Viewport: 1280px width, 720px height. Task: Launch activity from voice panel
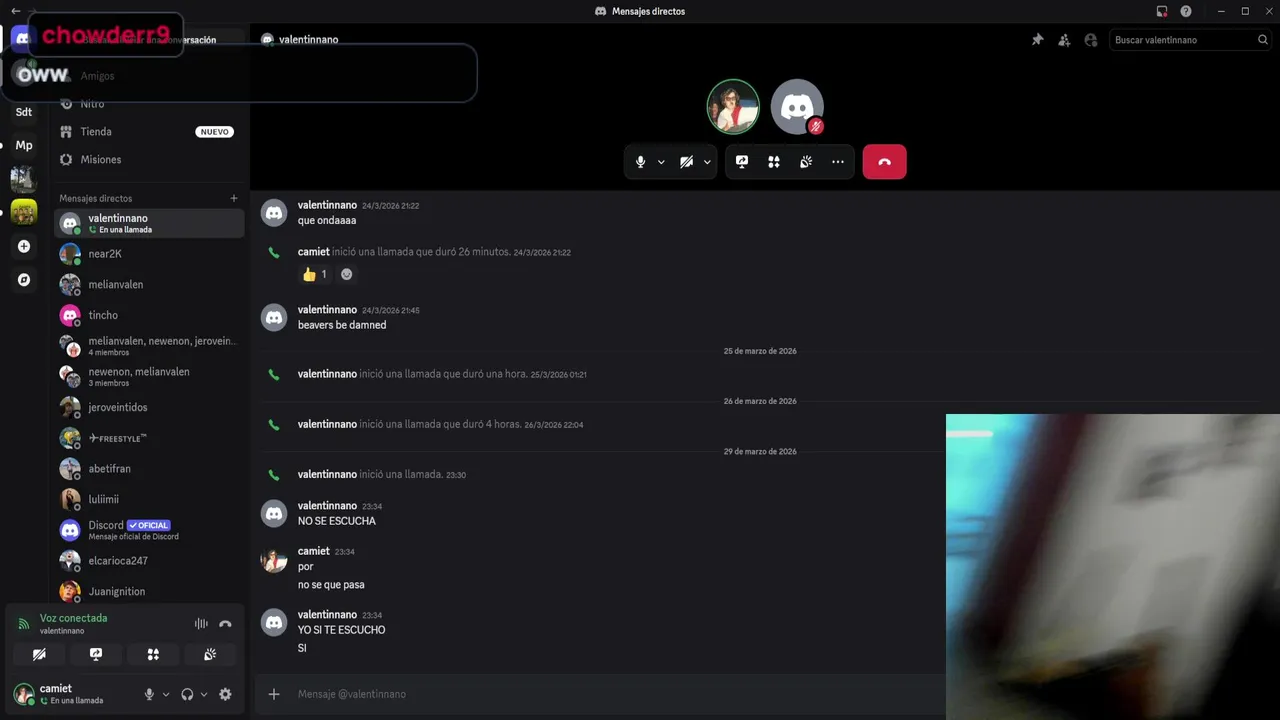coord(153,654)
